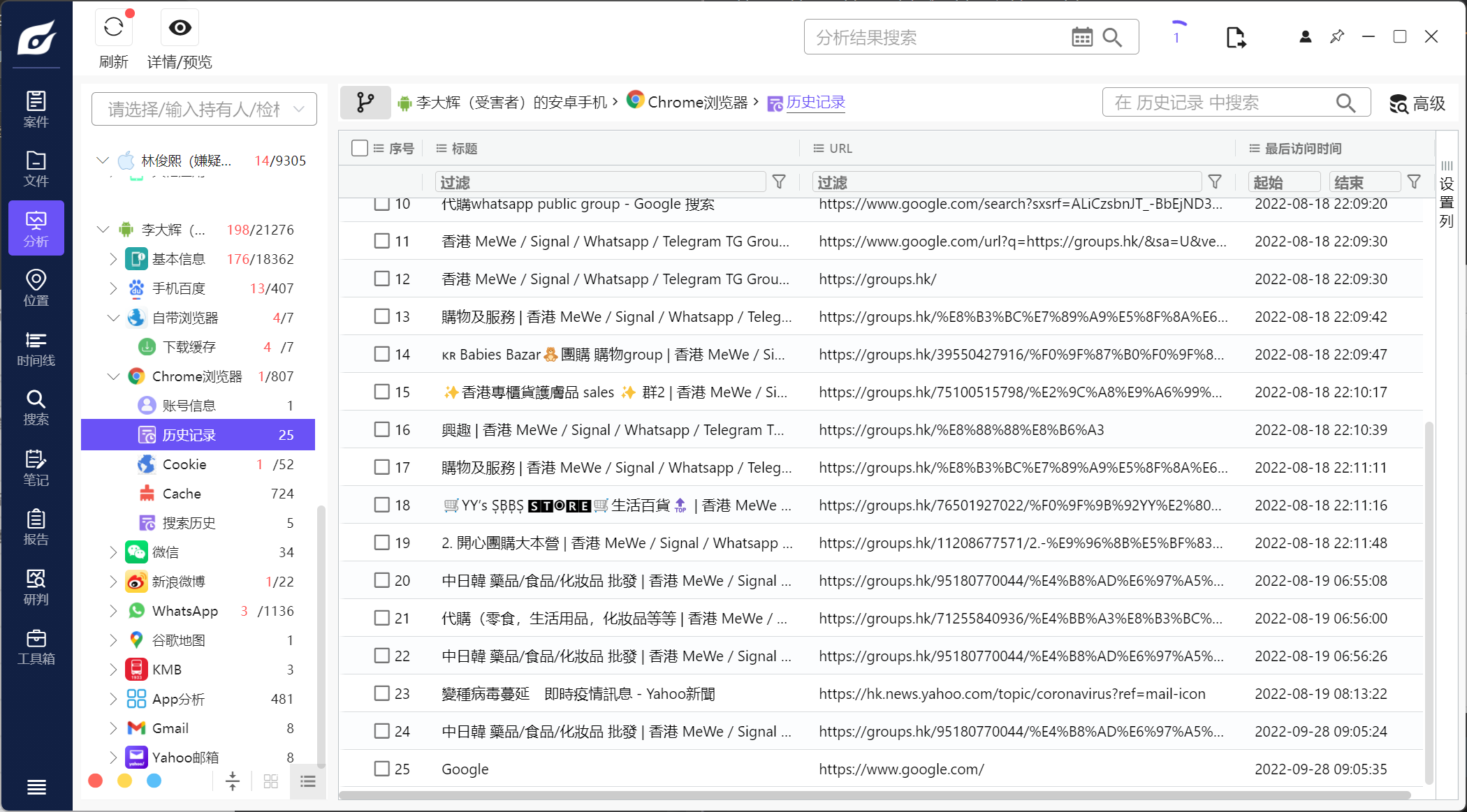The width and height of the screenshot is (1467, 812).
Task: Click the 历史记录 breadcrumb link
Action: 815,103
